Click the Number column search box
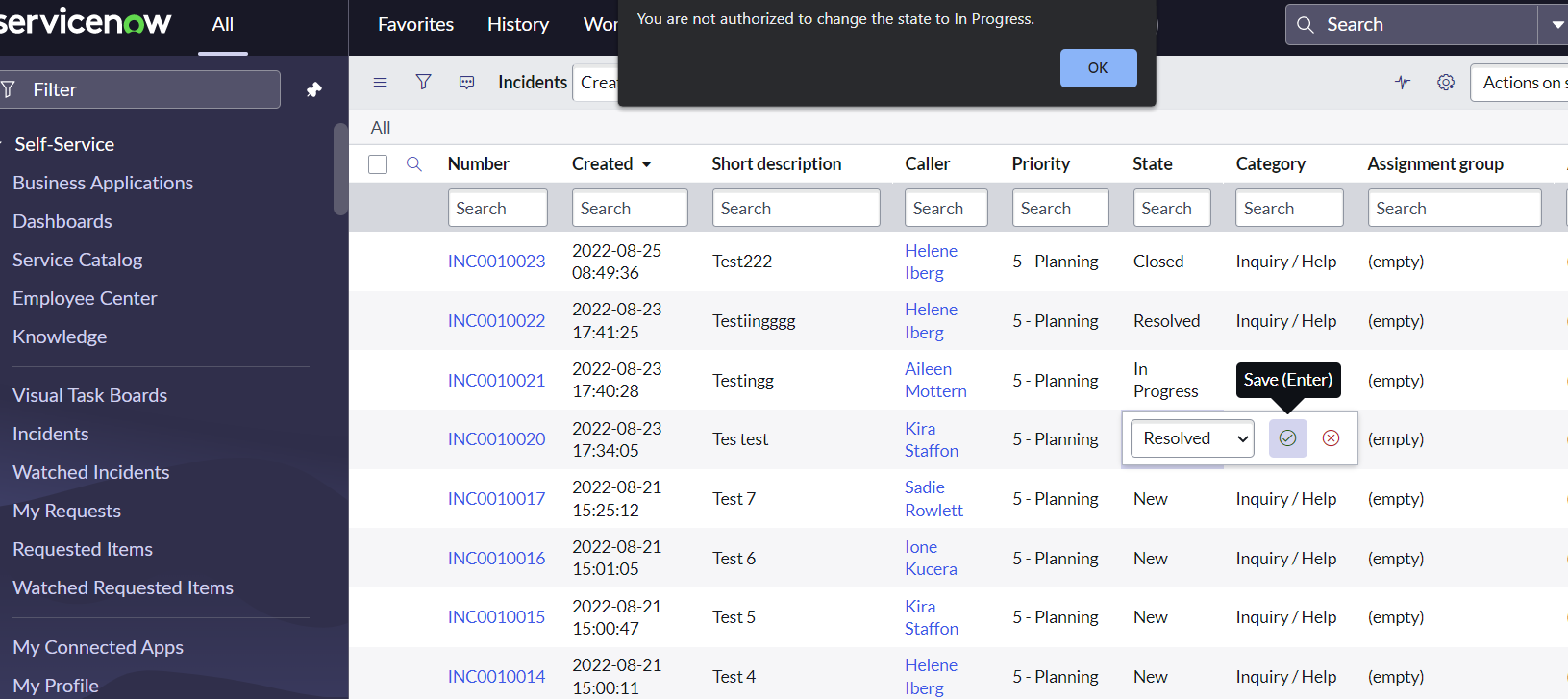 click(497, 209)
